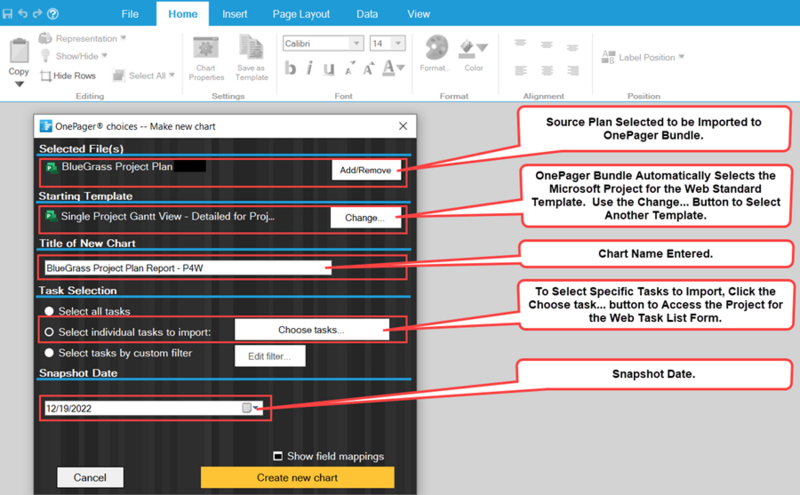The height and width of the screenshot is (495, 800).
Task: Switch to the Data ribbon tab
Action: (367, 14)
